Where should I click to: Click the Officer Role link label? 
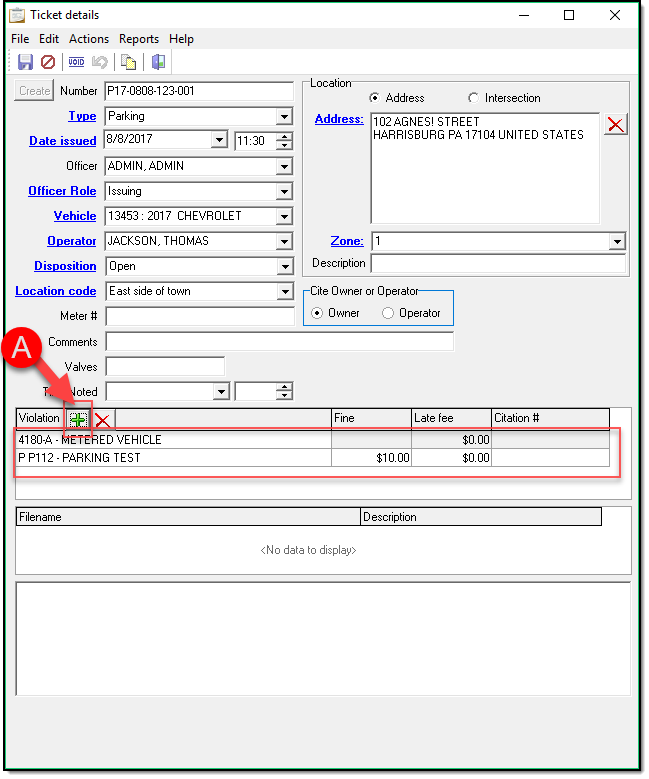[x=62, y=191]
